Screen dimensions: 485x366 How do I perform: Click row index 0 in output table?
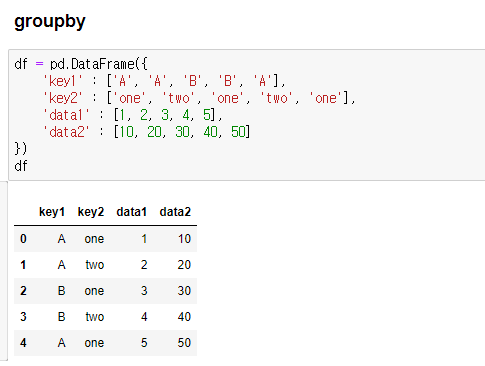(23, 239)
